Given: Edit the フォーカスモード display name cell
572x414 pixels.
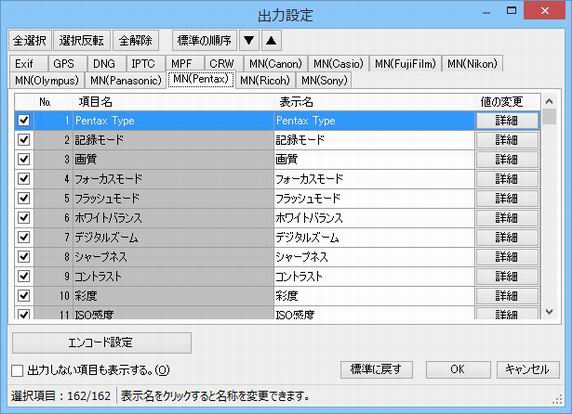Looking at the screenshot, I should (x=374, y=179).
